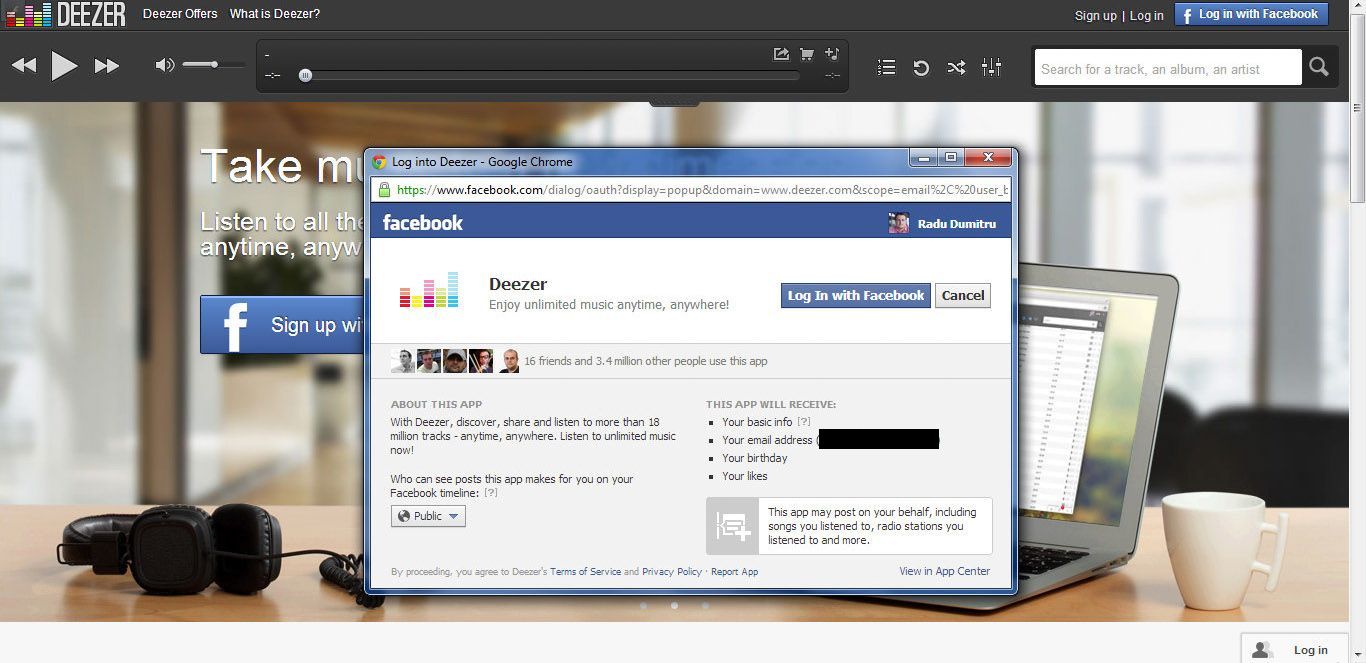Click the 16 friends usage text
1366x663 pixels.
[646, 361]
